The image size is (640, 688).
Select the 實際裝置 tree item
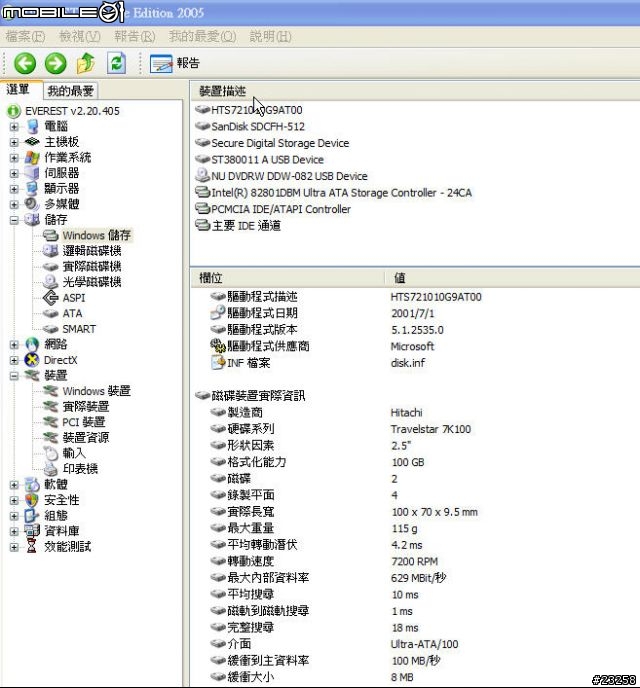86,406
